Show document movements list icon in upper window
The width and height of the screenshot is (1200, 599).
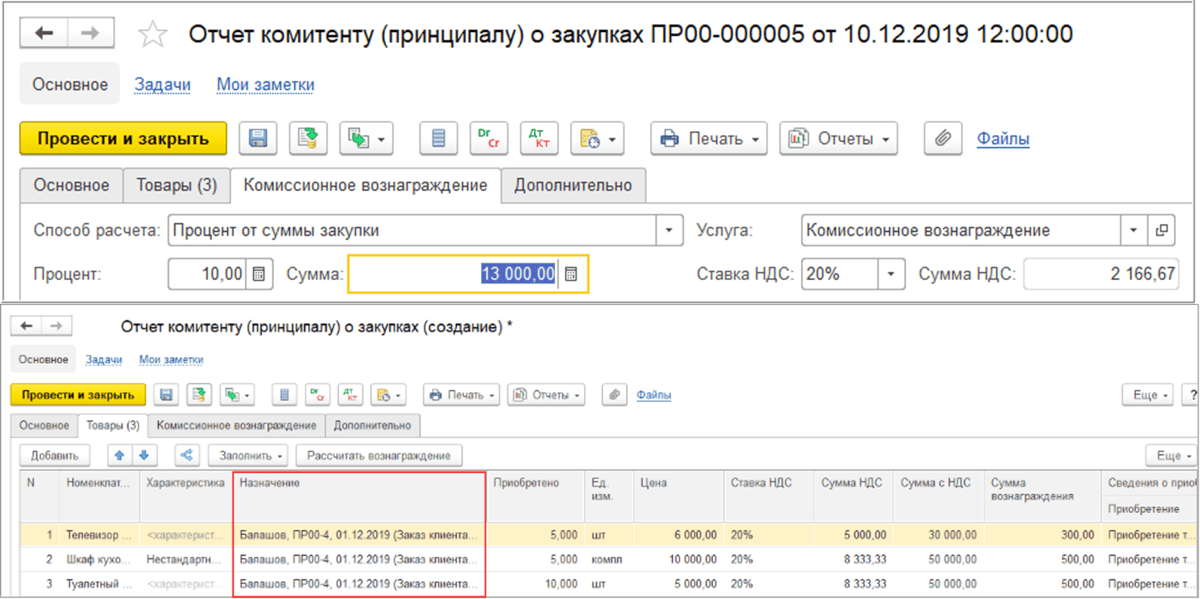pyautogui.click(x=438, y=139)
